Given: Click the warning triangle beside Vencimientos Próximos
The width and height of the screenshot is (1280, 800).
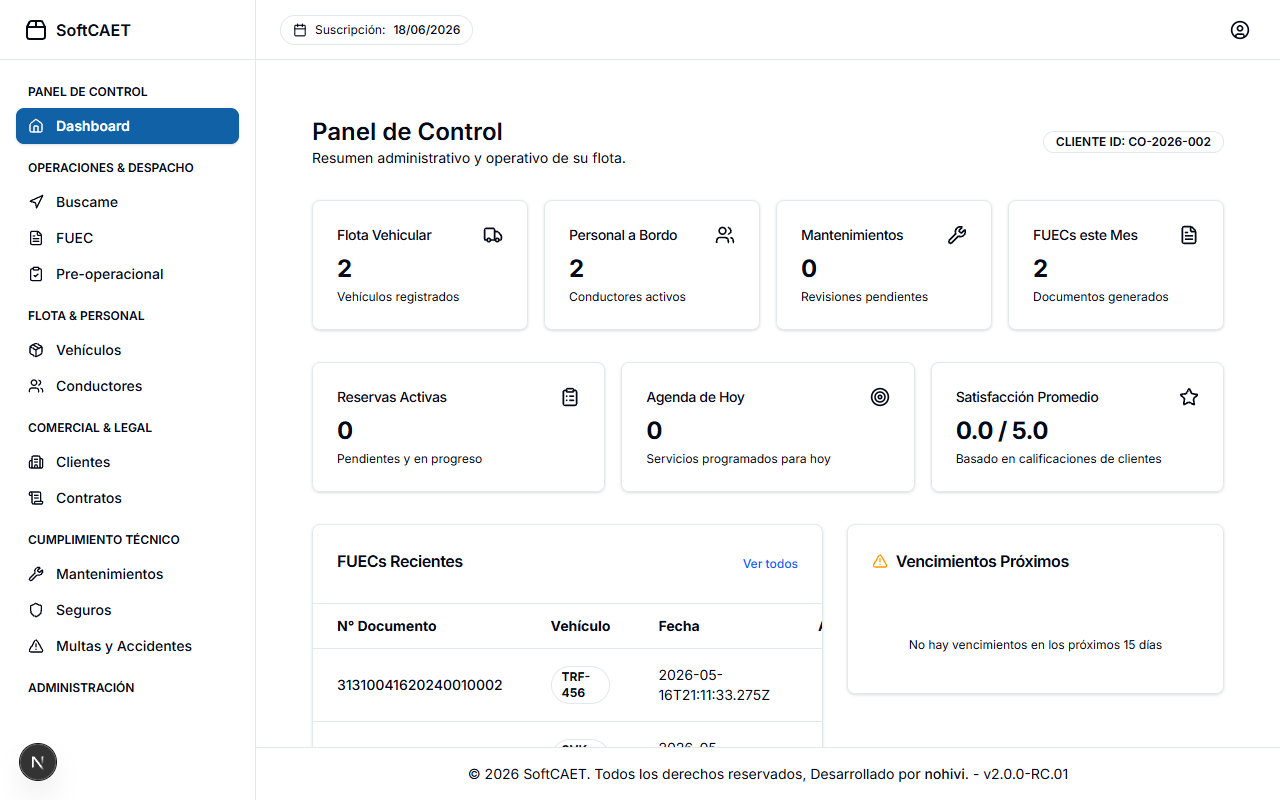Looking at the screenshot, I should [x=880, y=561].
